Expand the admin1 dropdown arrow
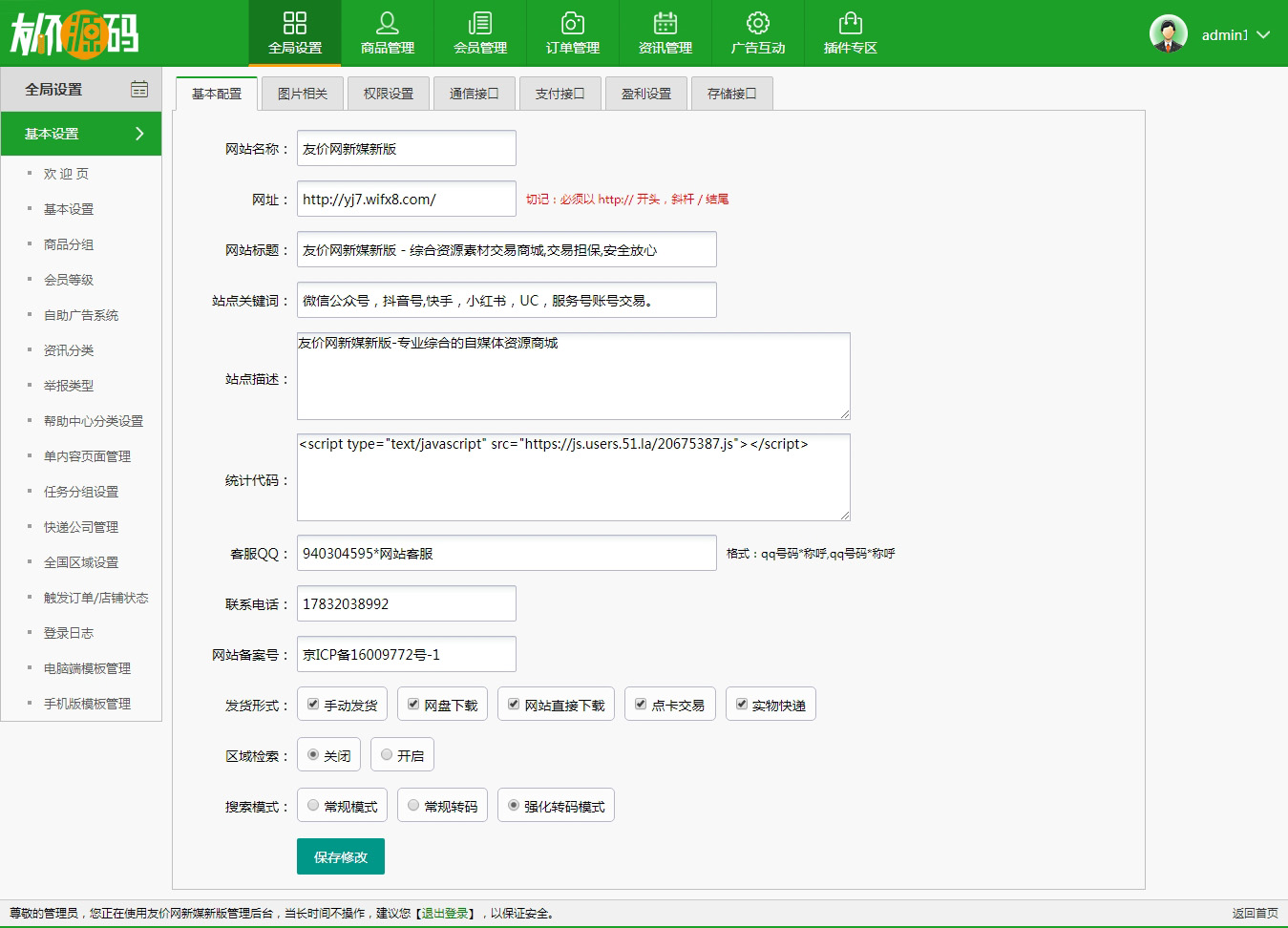 pos(1263,34)
